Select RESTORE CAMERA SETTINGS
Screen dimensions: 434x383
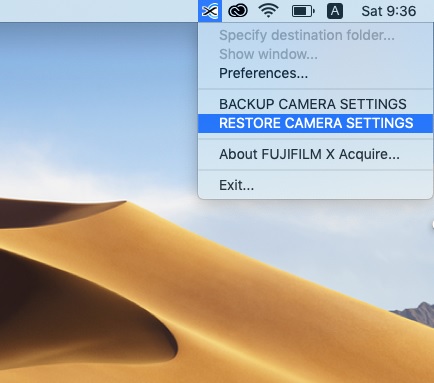[x=315, y=123]
